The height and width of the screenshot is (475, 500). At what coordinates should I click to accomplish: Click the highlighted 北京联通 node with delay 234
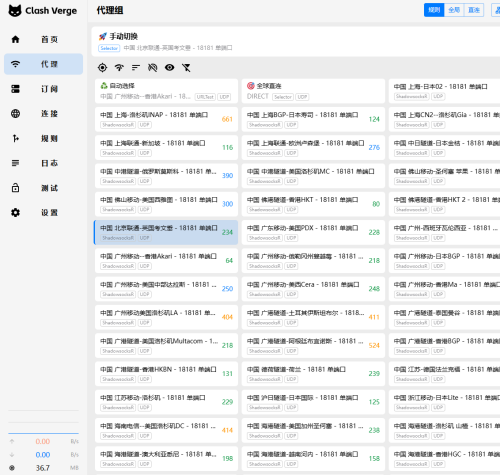tap(166, 233)
